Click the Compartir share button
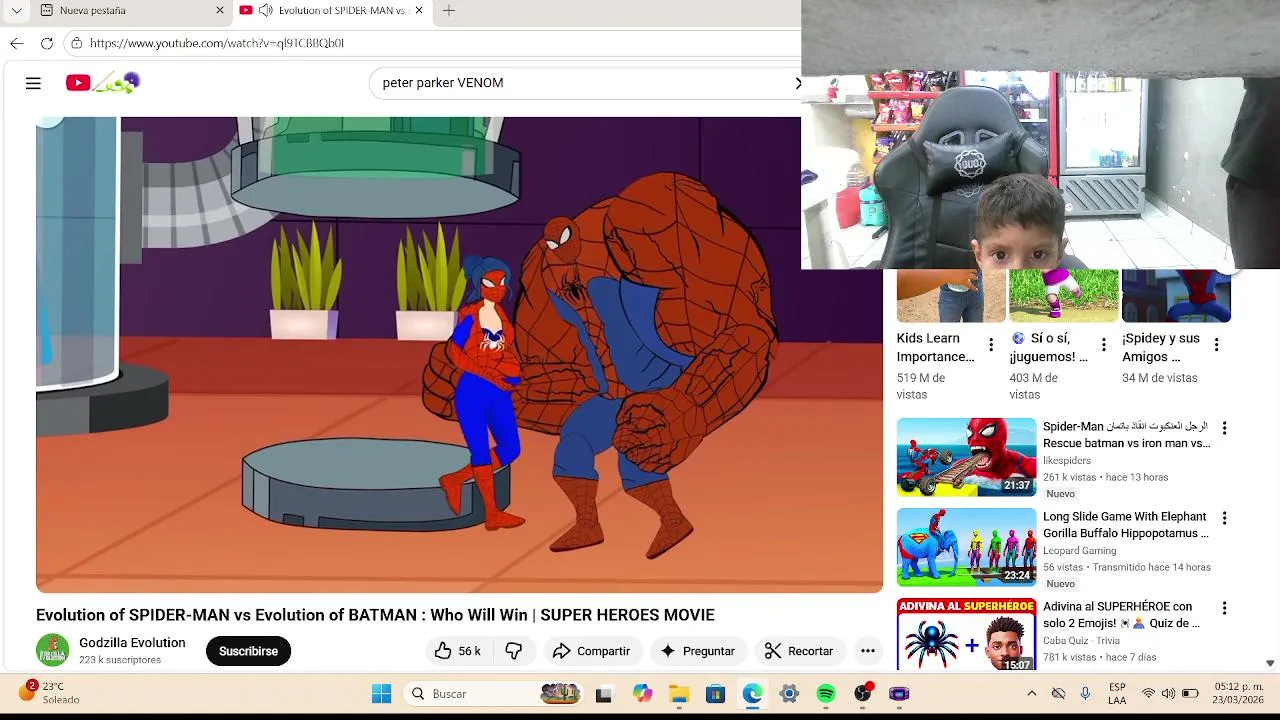The width and height of the screenshot is (1280, 720). [592, 651]
